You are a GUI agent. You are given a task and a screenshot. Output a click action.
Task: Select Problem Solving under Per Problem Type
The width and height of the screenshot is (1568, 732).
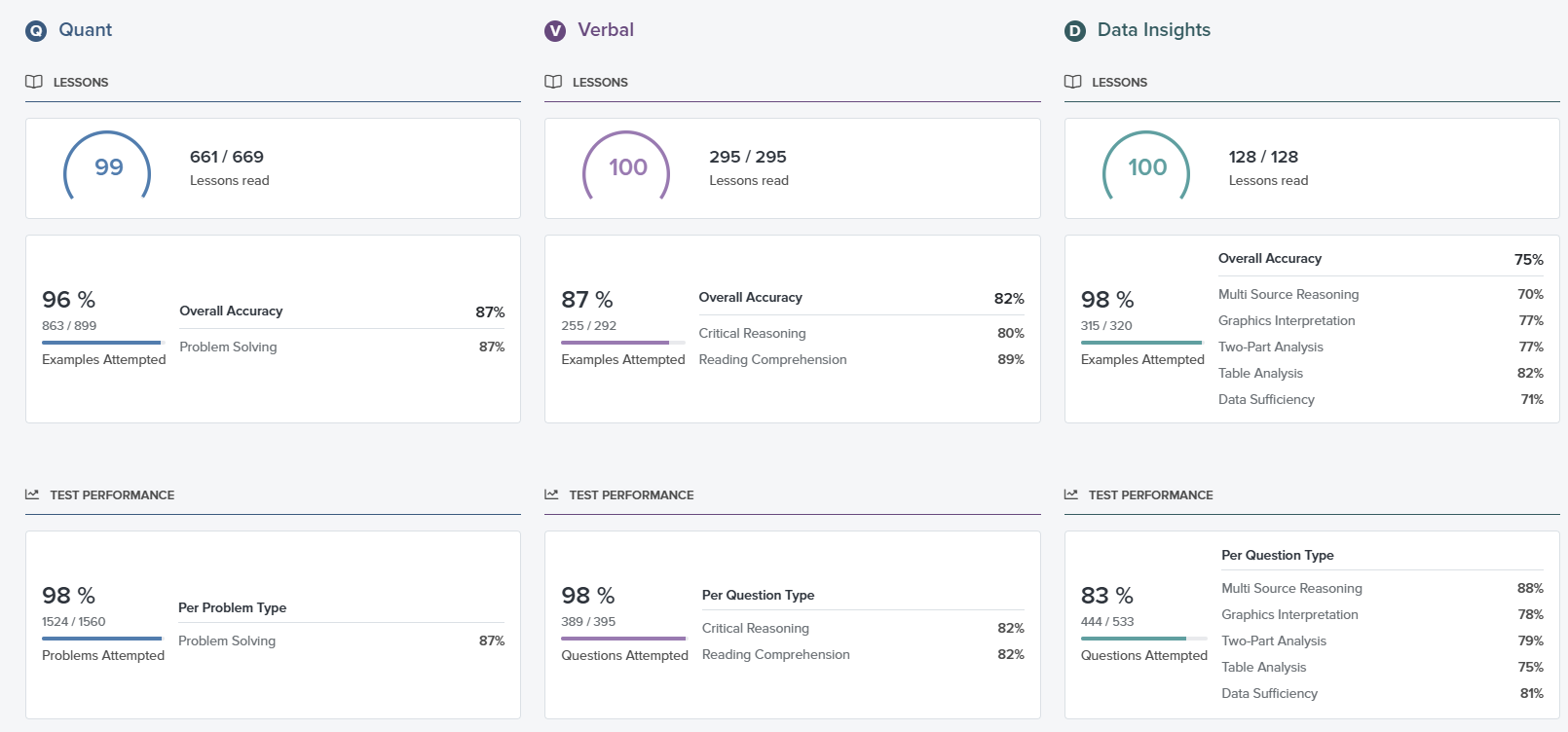coord(227,640)
